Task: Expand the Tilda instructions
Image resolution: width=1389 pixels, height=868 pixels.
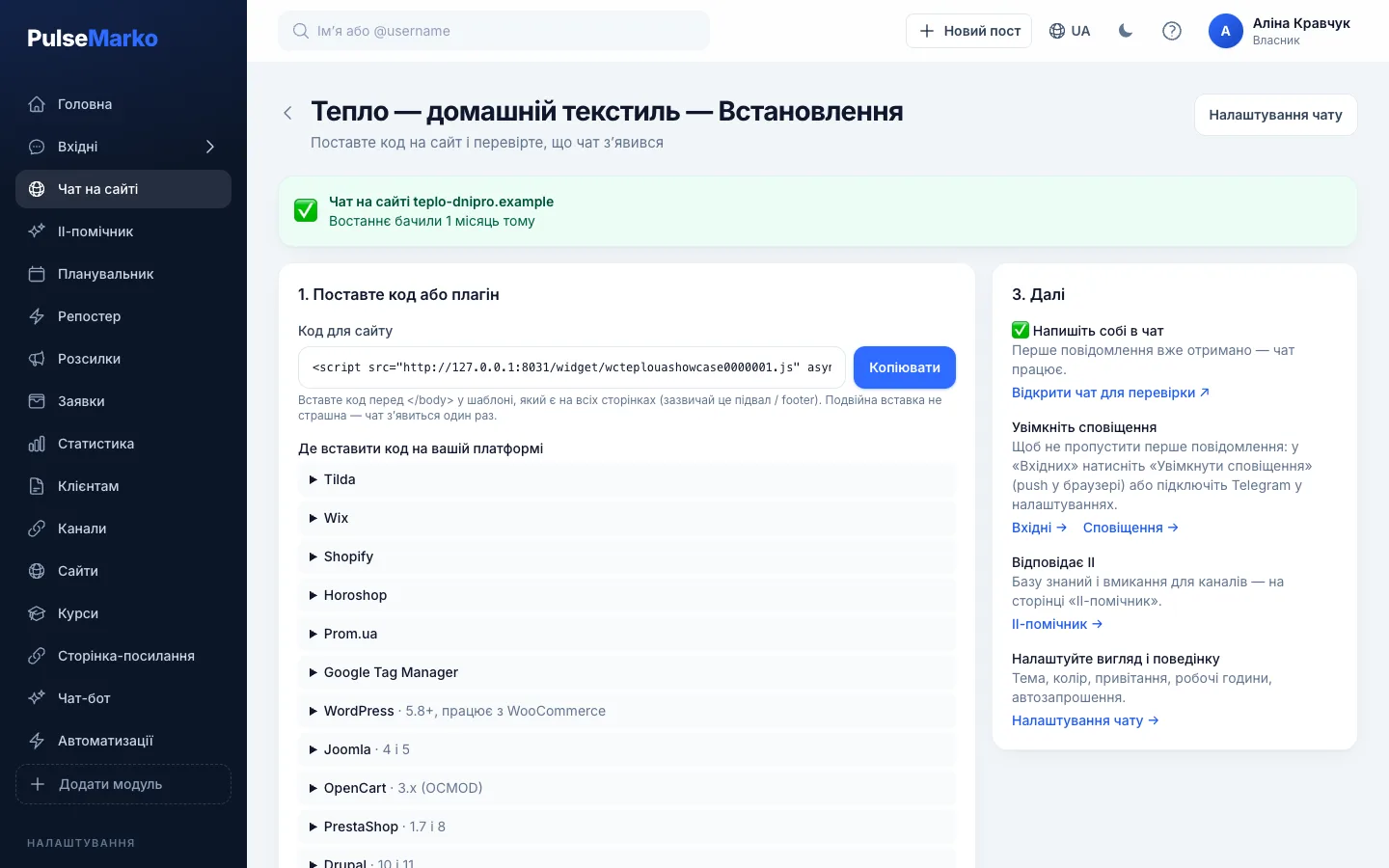Action: click(627, 479)
